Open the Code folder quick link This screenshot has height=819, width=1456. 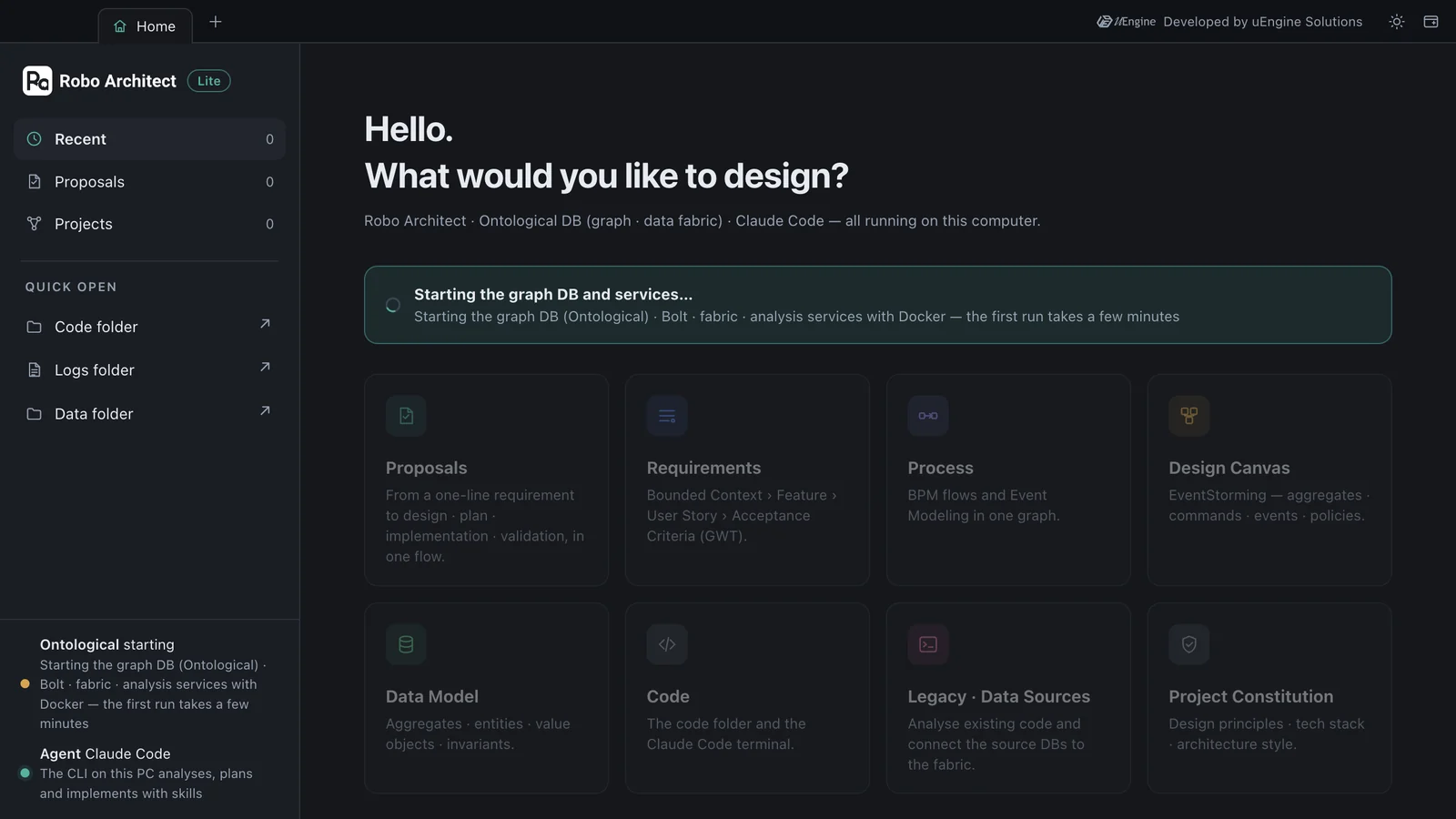tap(149, 327)
